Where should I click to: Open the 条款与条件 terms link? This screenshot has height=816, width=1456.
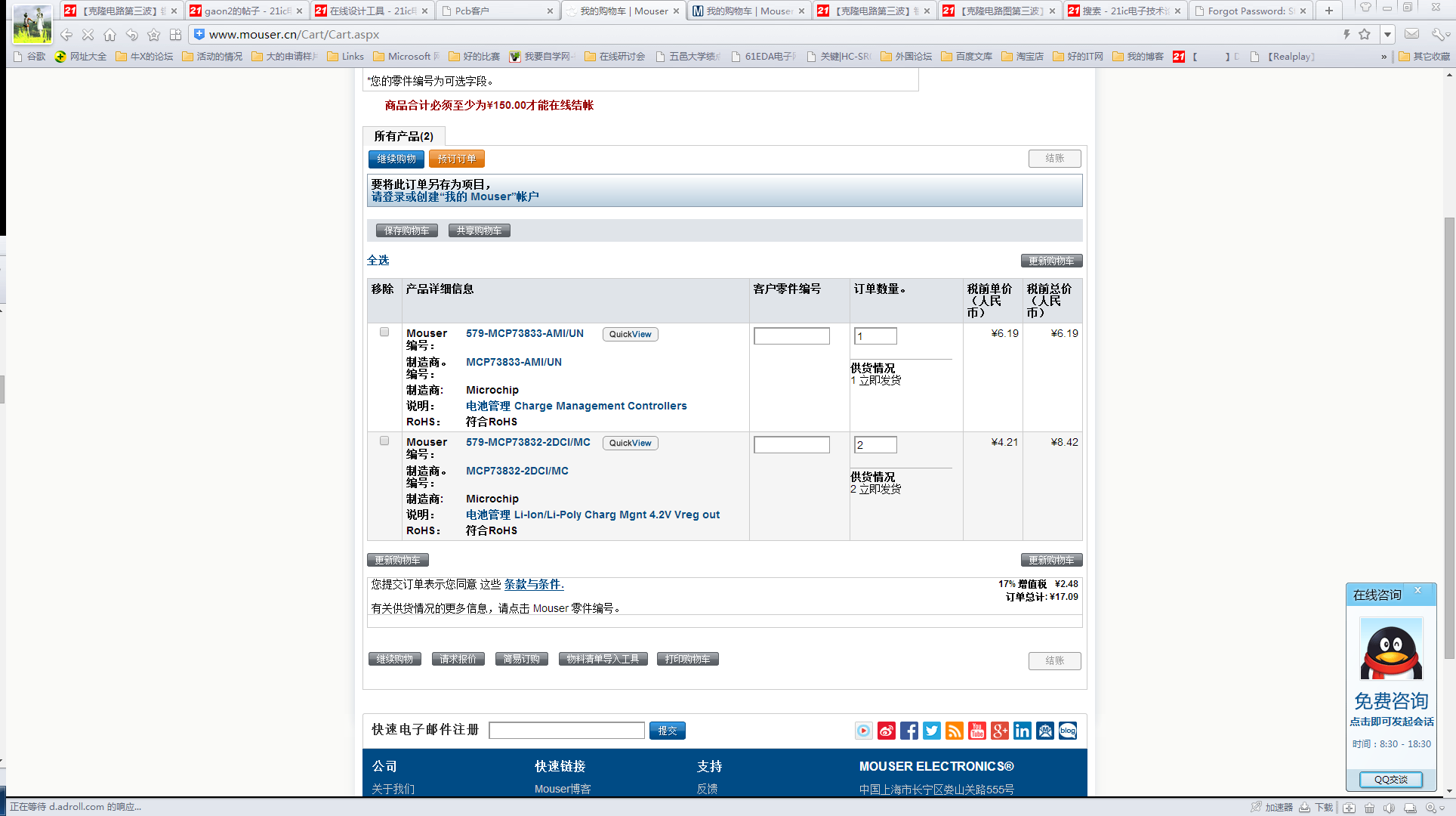[x=534, y=584]
